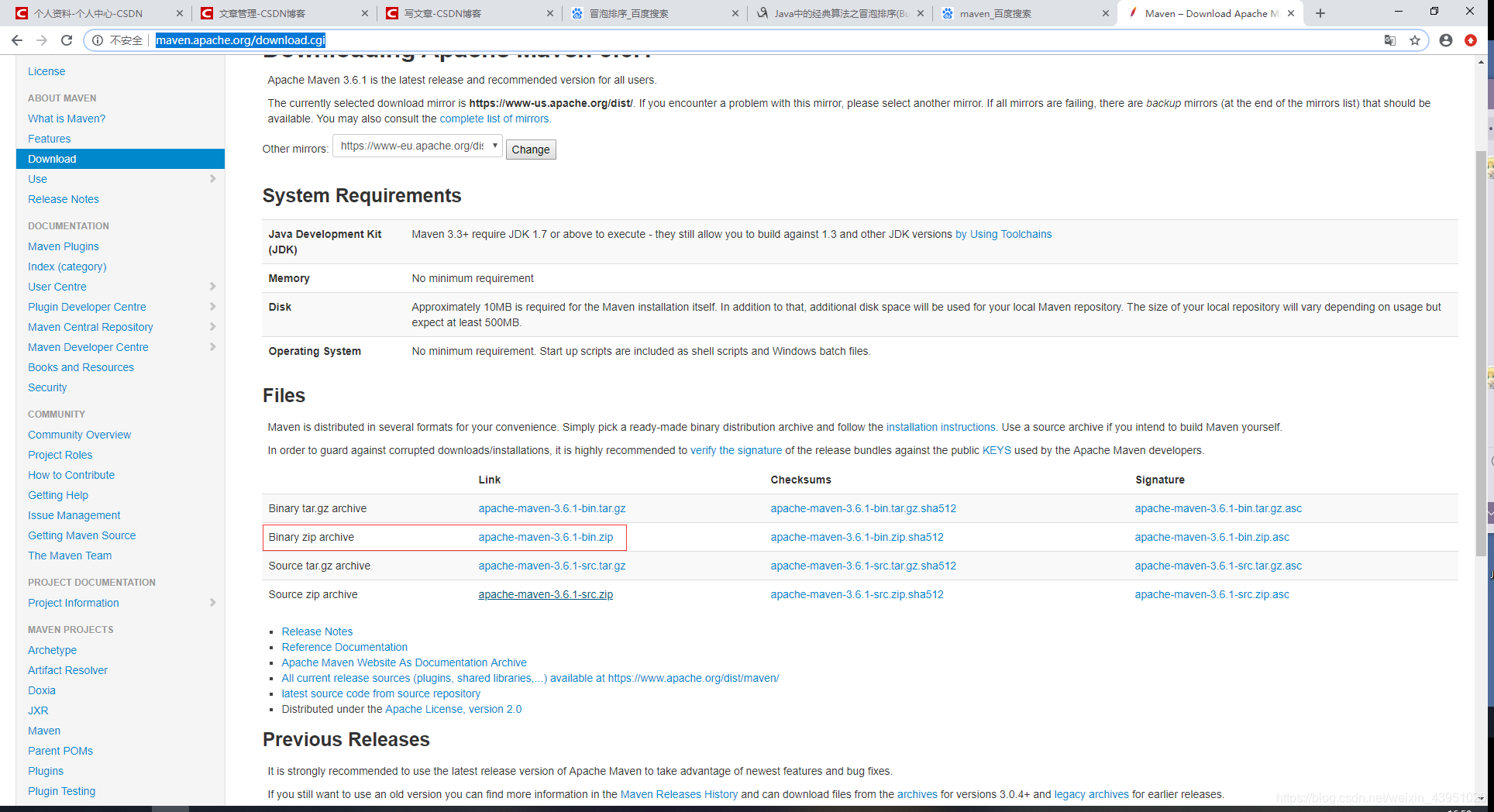Open Maven Releases History link
This screenshot has height=812, width=1494.
(679, 794)
